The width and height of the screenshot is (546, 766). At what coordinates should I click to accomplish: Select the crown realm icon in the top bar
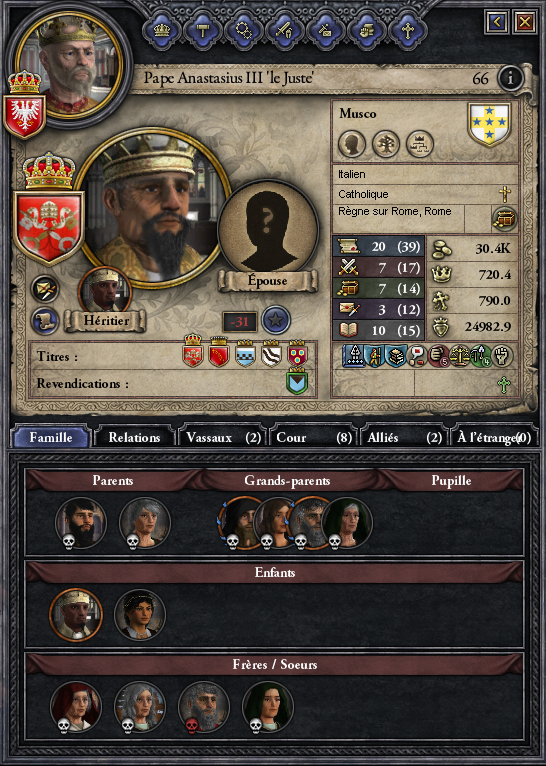[161, 30]
